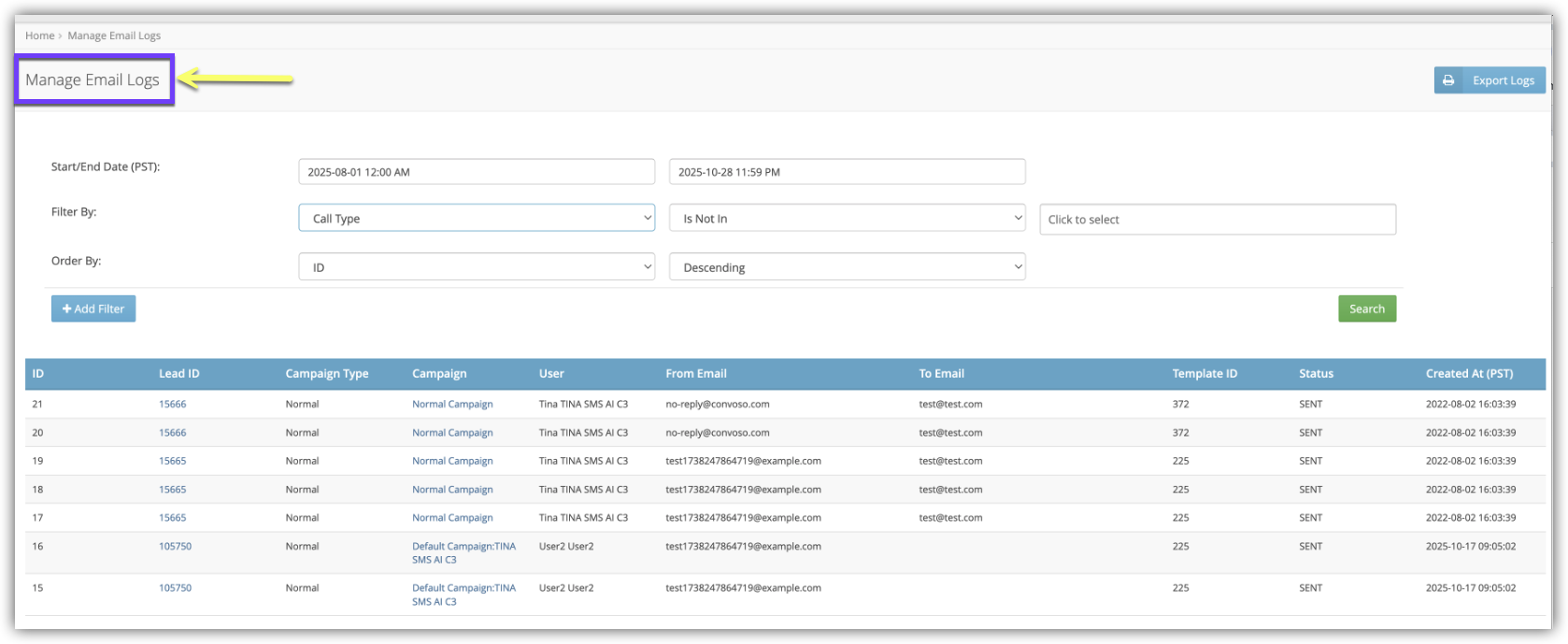Focus the Click to select input
This screenshot has height=644, width=1568.
(x=1217, y=220)
